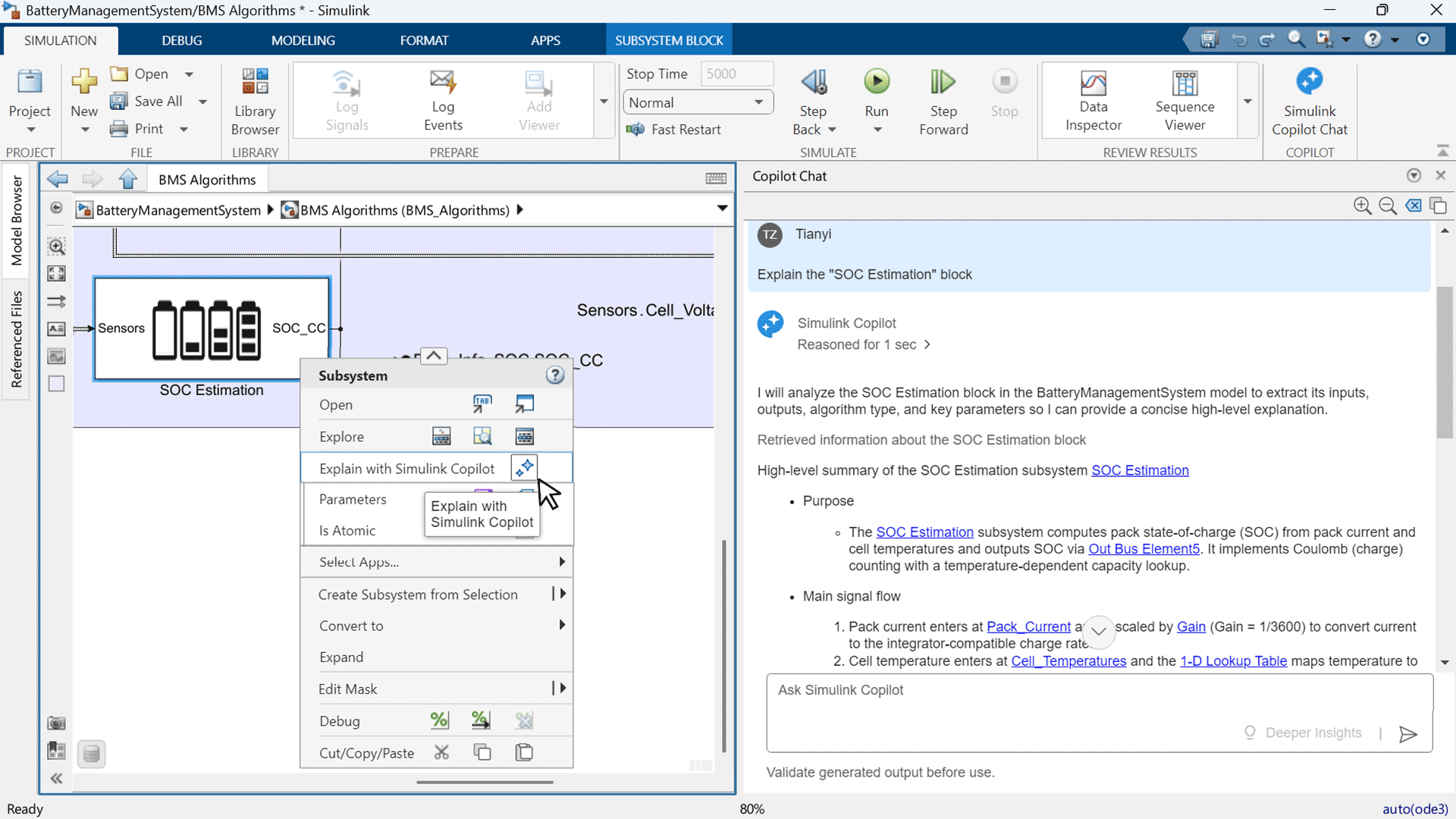Toggle the Model Browser side panel
This screenshot has height=819, width=1456.
click(16, 220)
